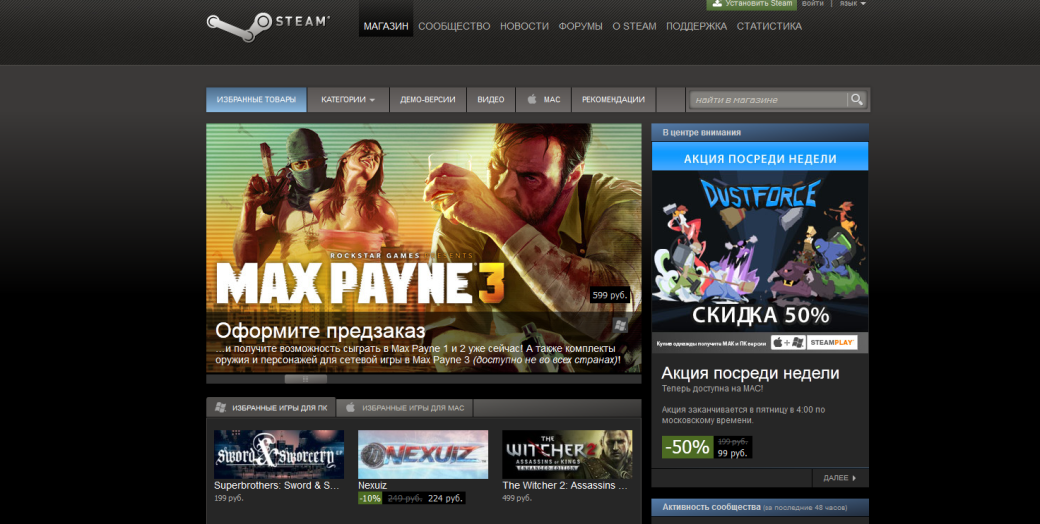The image size is (1040, 524).
Task: Click the войти login link
Action: [x=812, y=3]
